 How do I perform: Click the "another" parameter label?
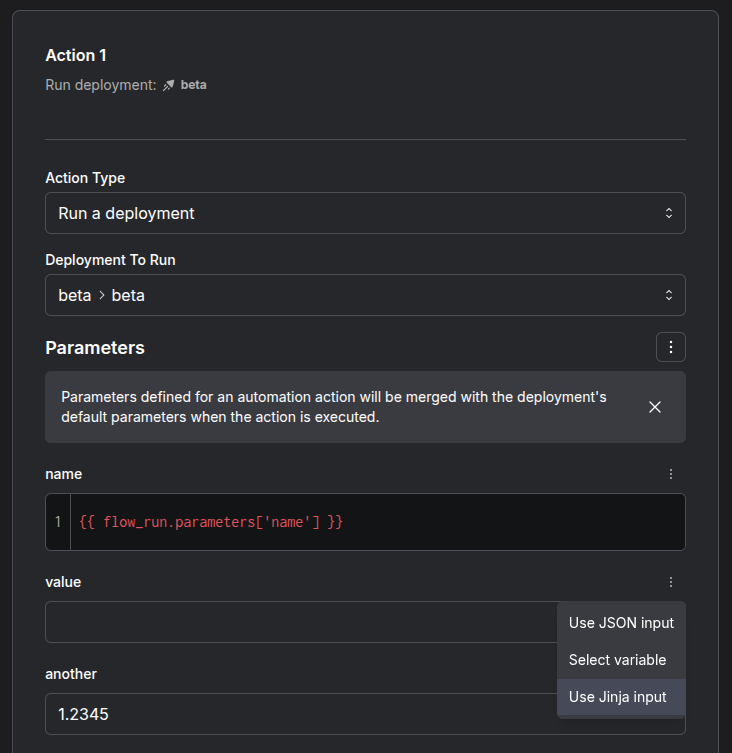(x=71, y=674)
